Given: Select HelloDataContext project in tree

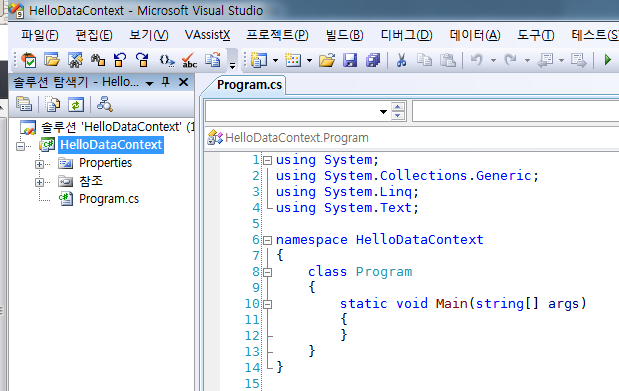Looking at the screenshot, I should [111, 145].
